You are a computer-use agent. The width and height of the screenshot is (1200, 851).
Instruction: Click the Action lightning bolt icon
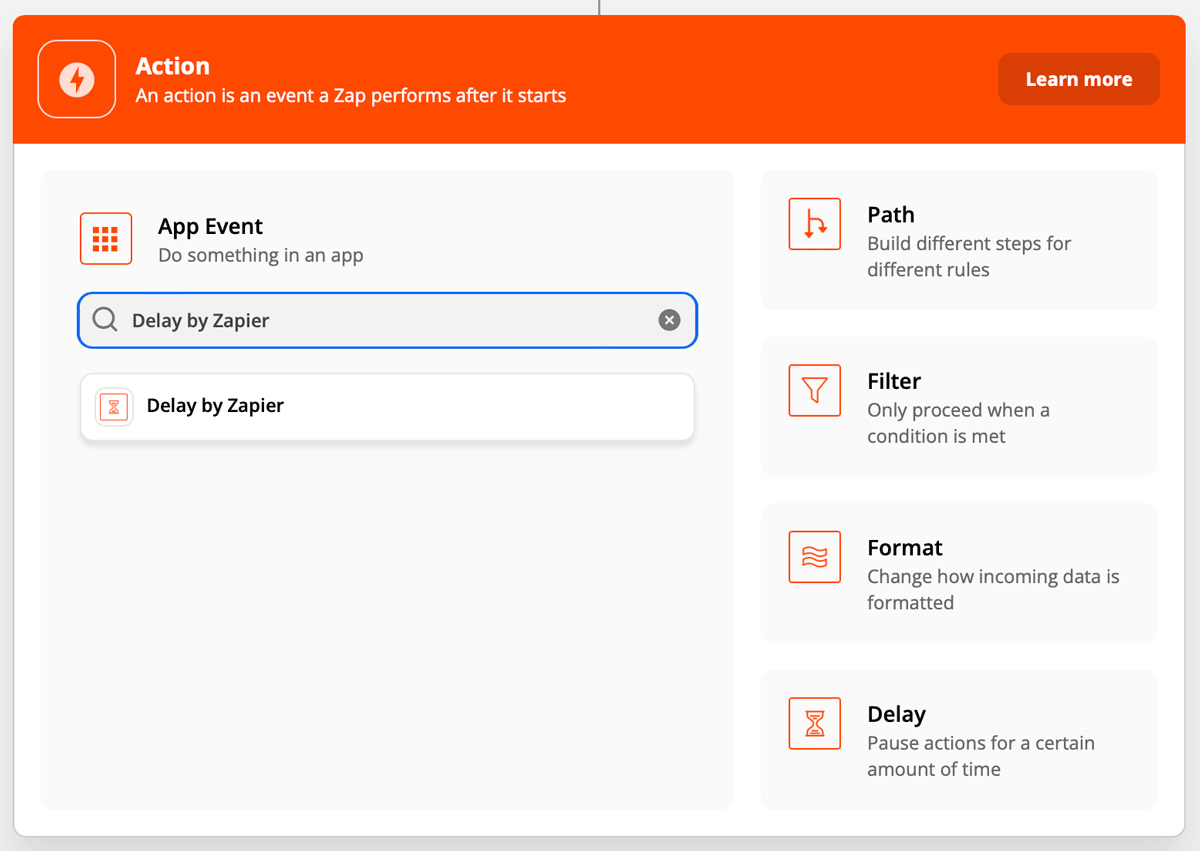point(77,79)
